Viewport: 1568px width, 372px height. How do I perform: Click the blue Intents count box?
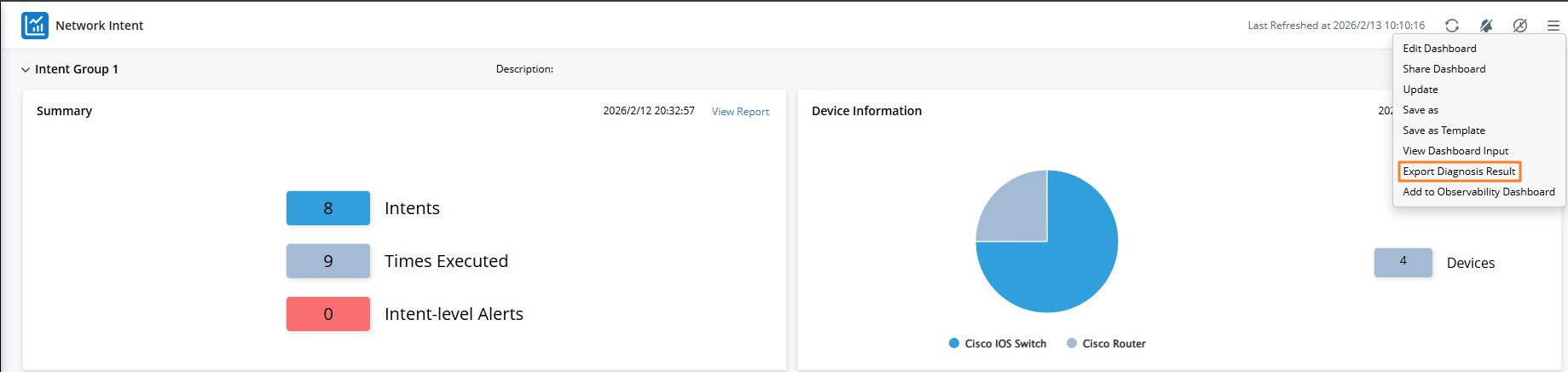(328, 208)
